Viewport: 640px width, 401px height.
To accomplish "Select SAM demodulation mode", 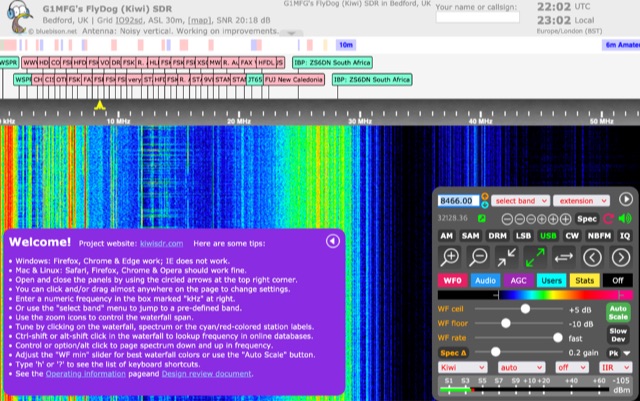I will pos(470,236).
